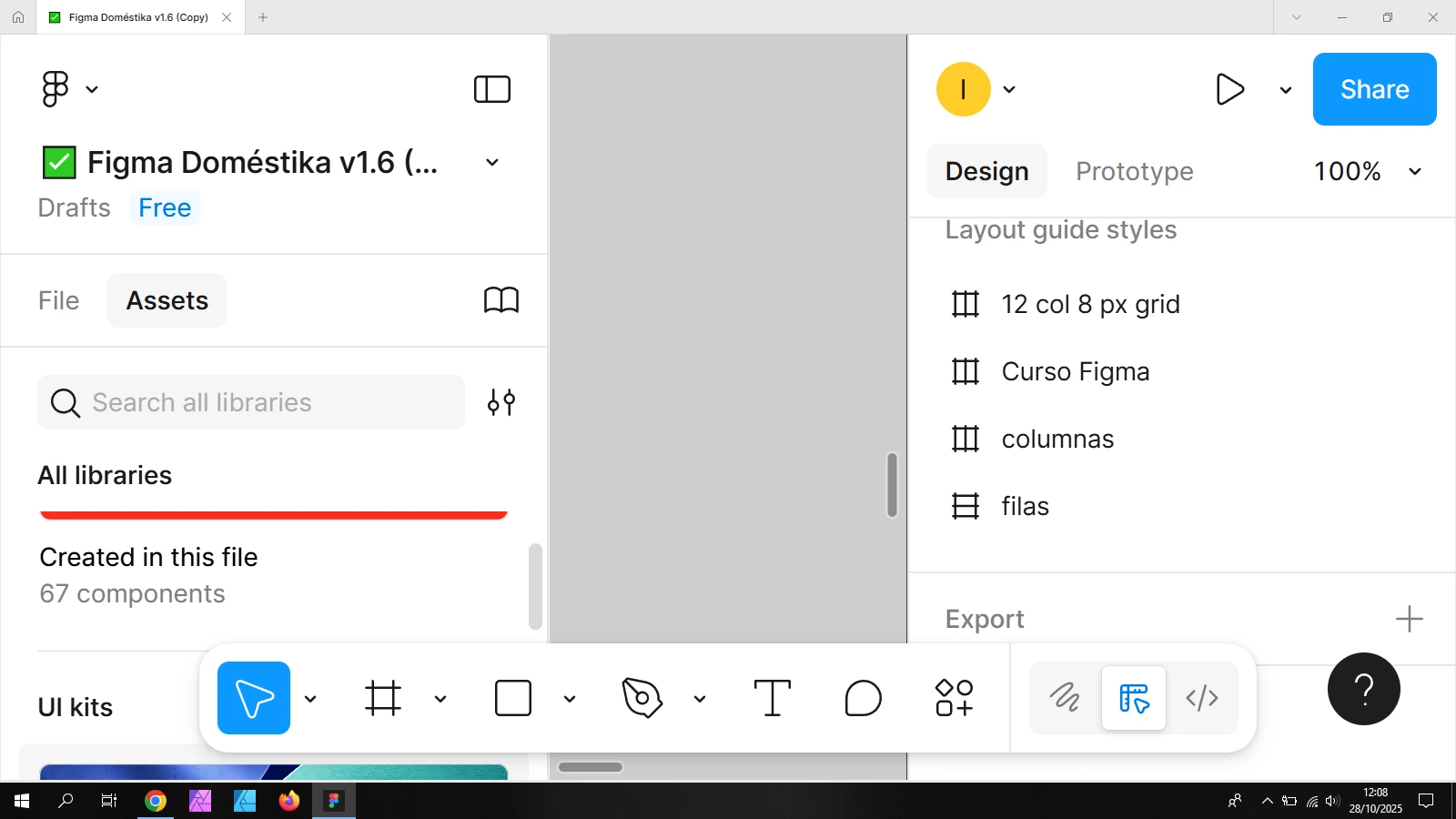Click the UI kits heading
Image resolution: width=1456 pixels, height=819 pixels.
pyautogui.click(x=76, y=707)
